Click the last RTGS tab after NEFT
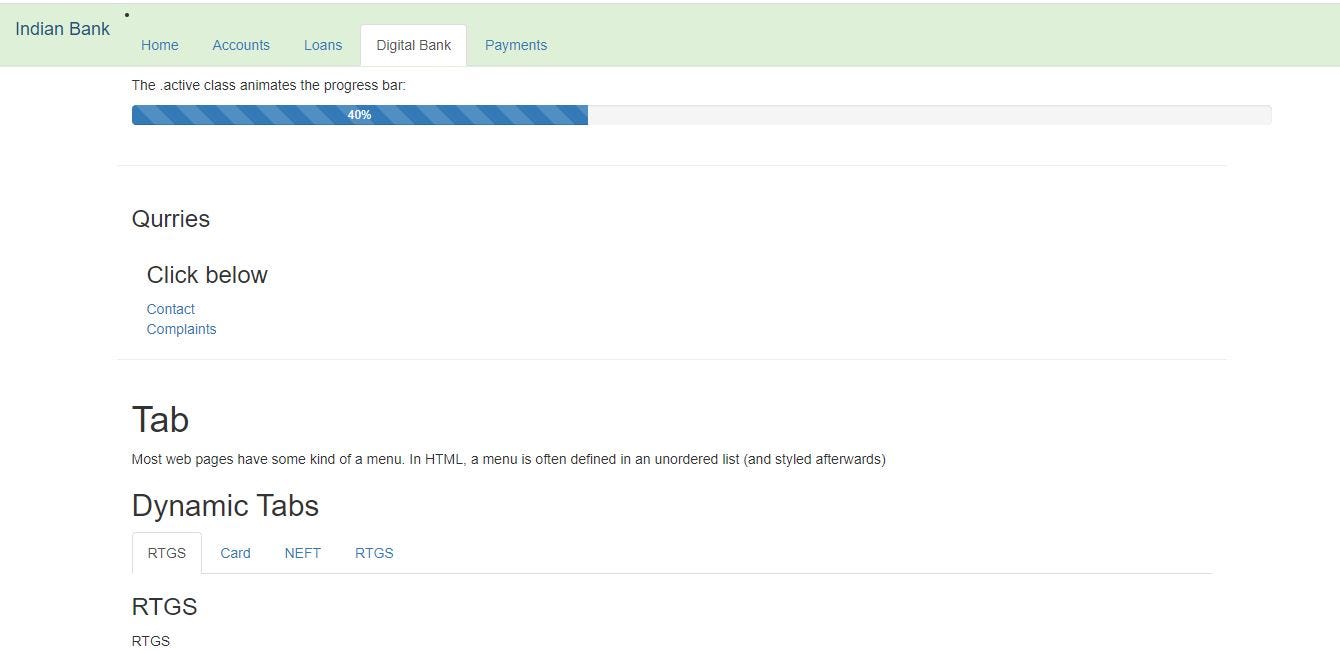The image size is (1340, 653). pyautogui.click(x=374, y=553)
